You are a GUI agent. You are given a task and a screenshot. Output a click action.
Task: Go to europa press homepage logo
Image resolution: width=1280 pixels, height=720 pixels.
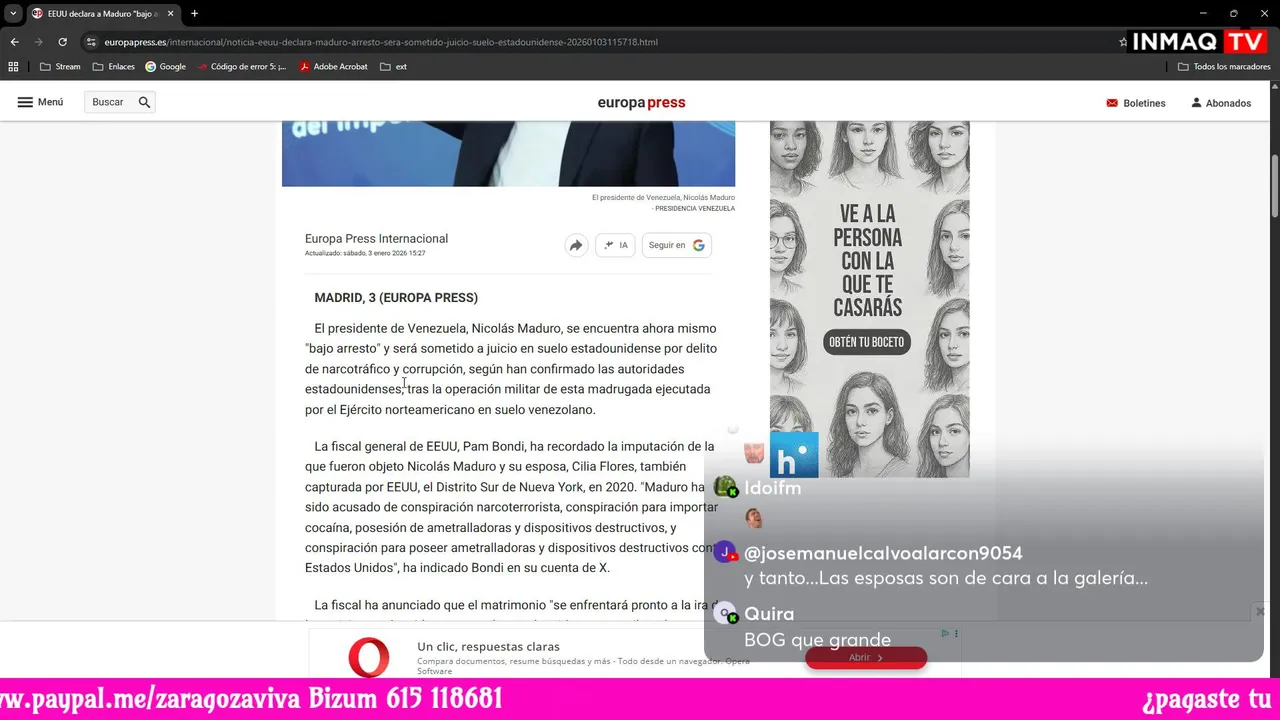click(641, 102)
